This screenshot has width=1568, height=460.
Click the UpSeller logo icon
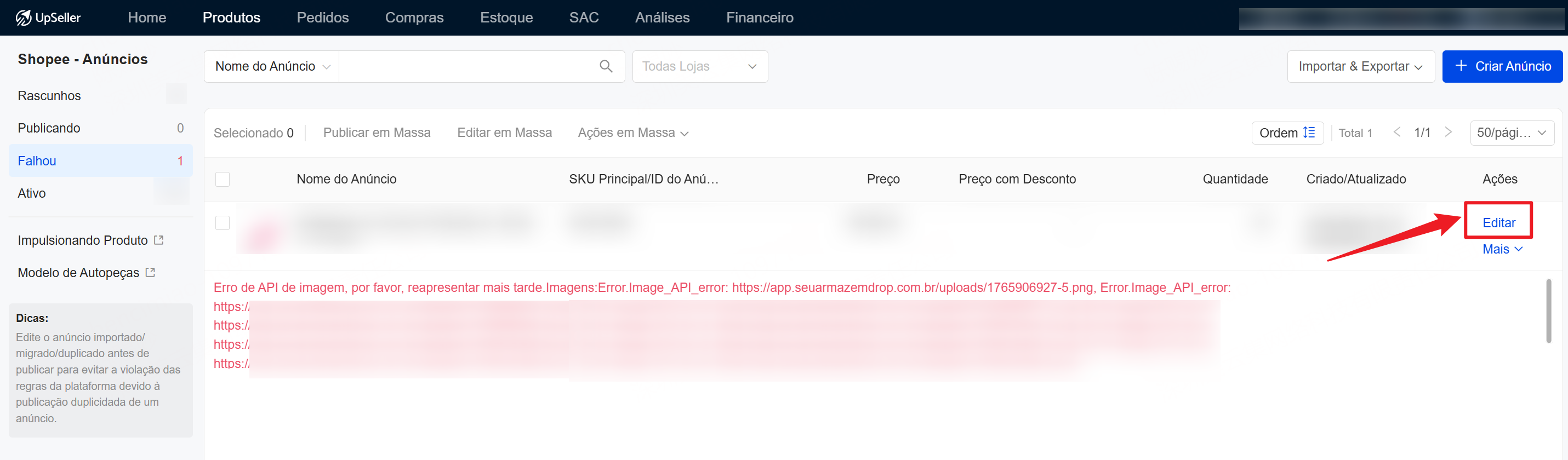[x=23, y=18]
